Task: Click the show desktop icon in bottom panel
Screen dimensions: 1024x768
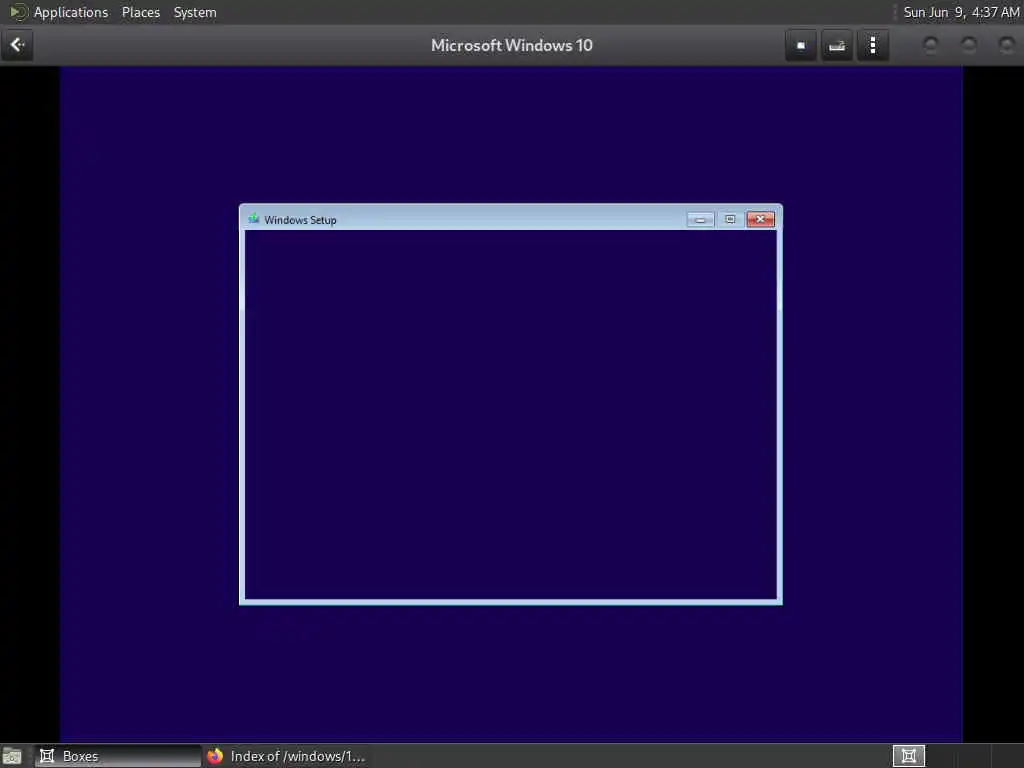Action: 12,756
